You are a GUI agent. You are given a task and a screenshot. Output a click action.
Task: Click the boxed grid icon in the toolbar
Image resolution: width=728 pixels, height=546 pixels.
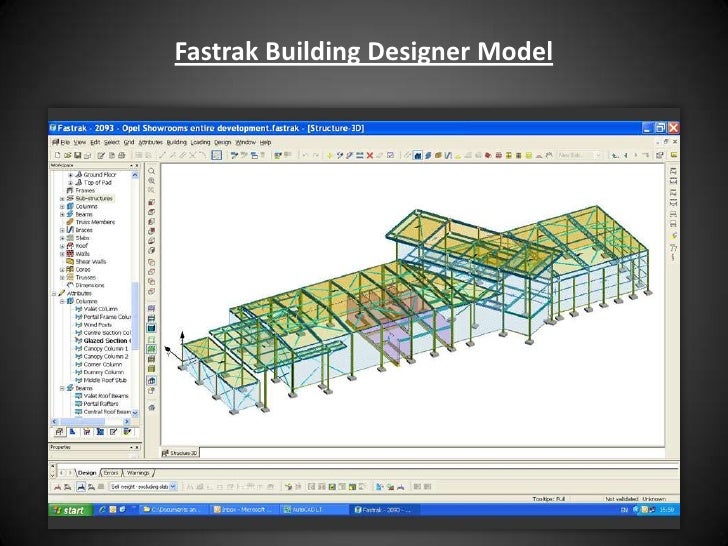click(x=216, y=155)
